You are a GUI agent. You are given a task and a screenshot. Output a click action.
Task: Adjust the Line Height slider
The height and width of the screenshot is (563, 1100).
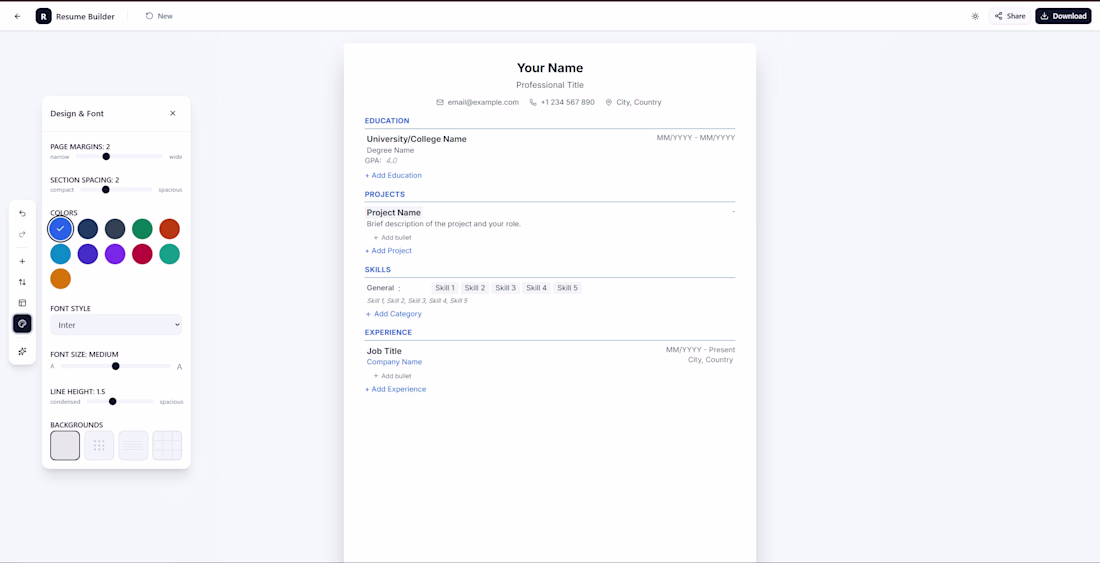pos(119,402)
